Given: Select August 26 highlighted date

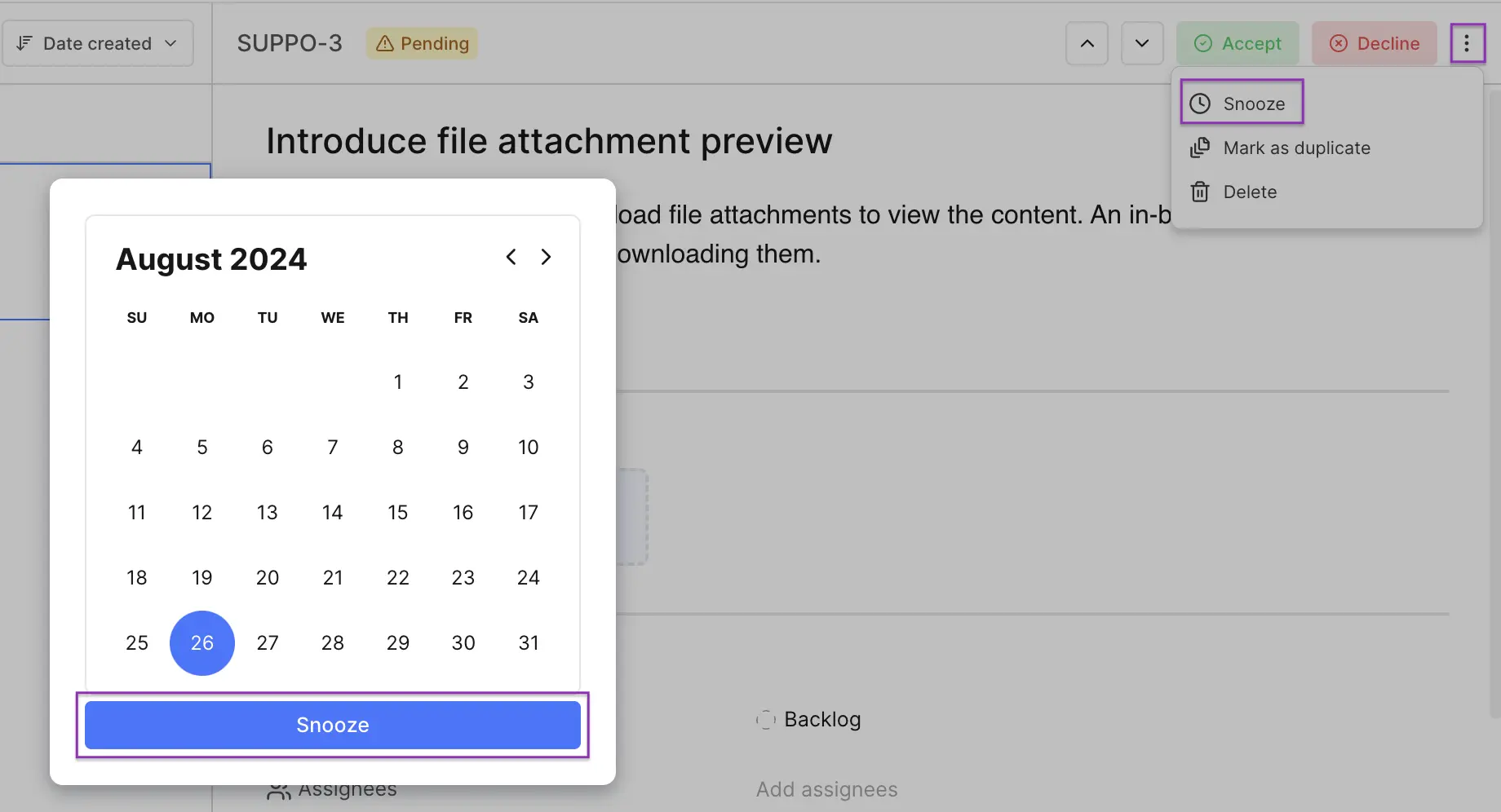Looking at the screenshot, I should click(x=202, y=643).
